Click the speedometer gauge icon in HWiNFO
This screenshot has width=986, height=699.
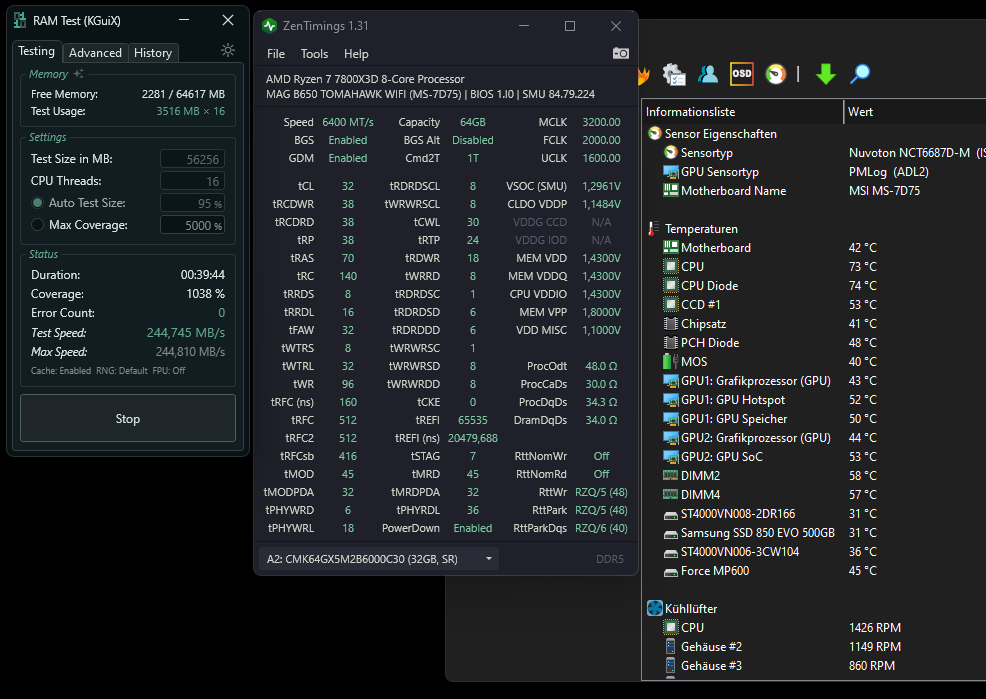point(773,73)
